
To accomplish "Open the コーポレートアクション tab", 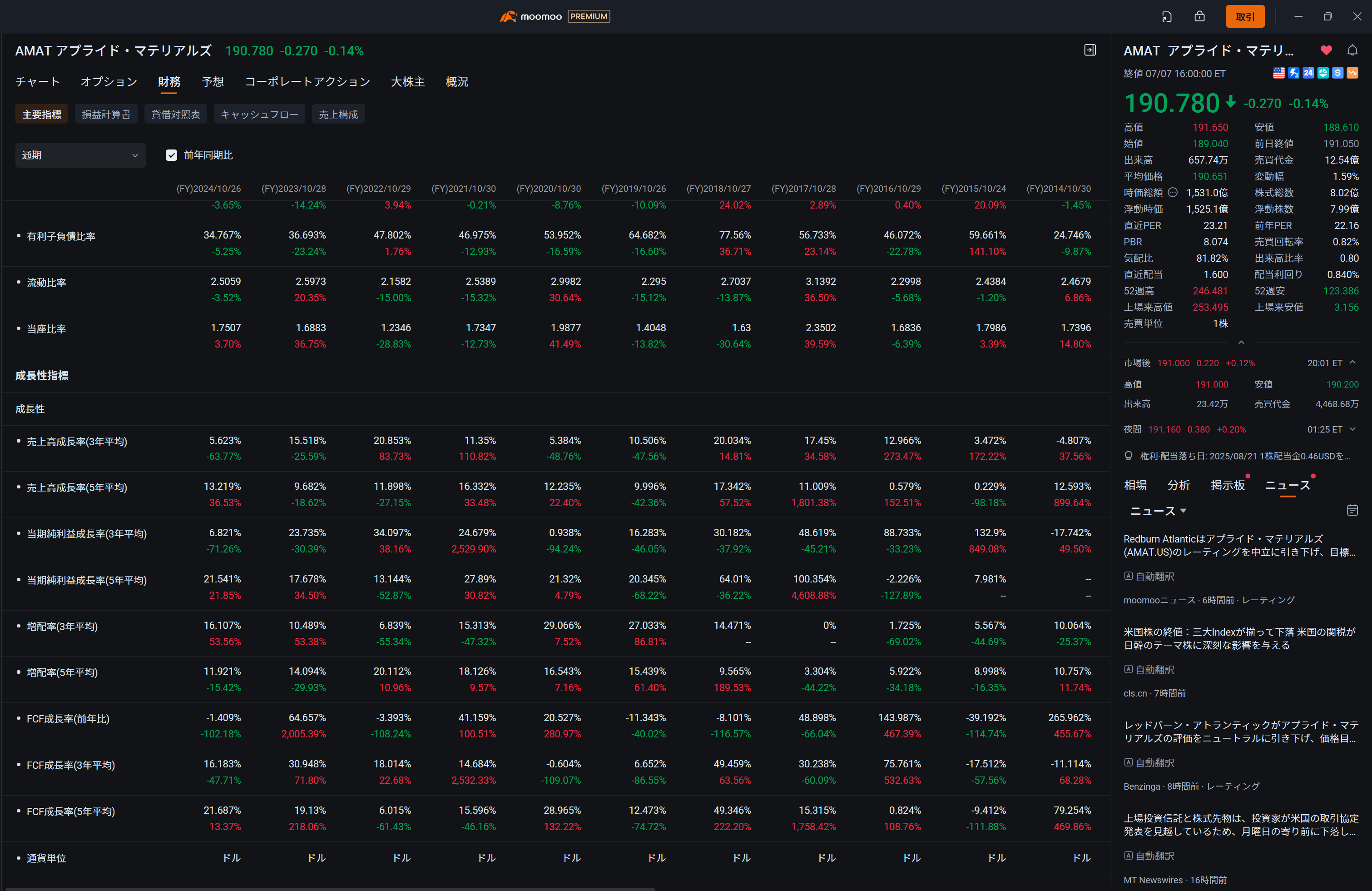I will [x=308, y=82].
